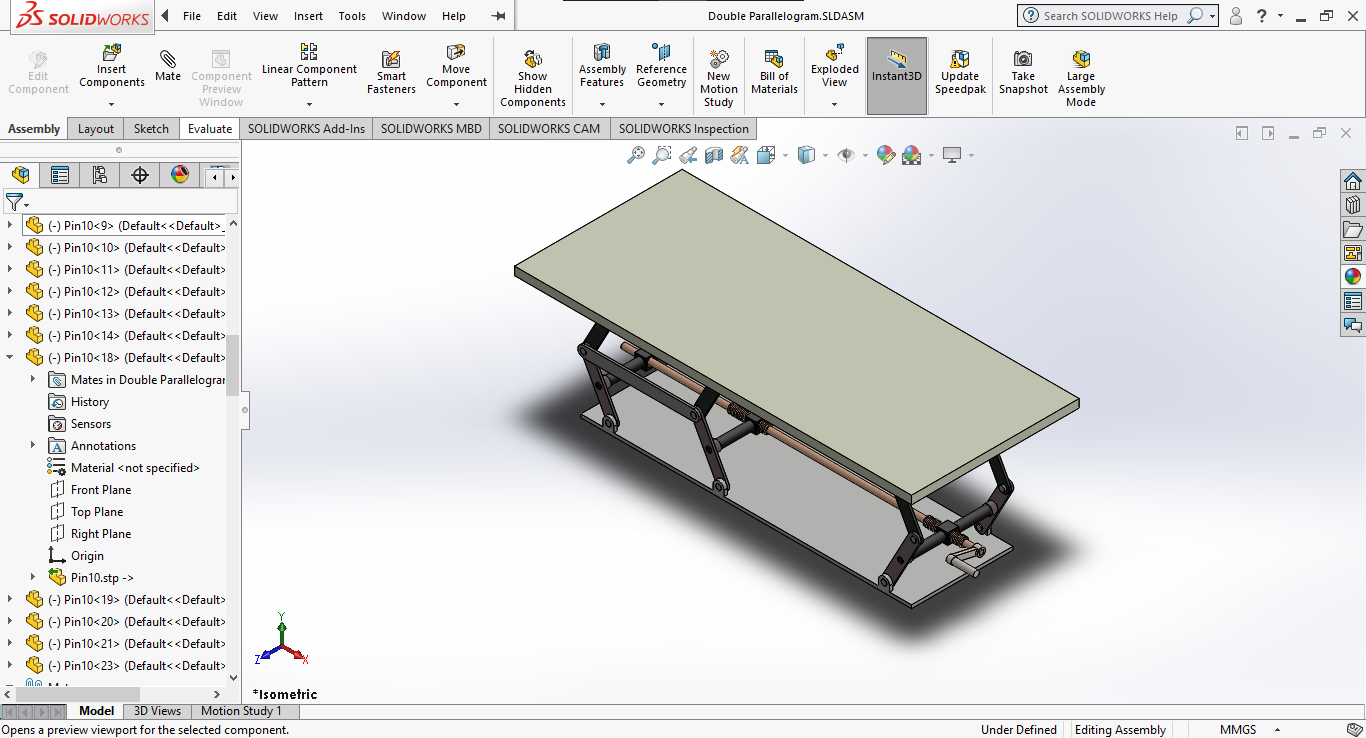This screenshot has width=1366, height=738.
Task: Click Zoom to Area icon
Action: pos(662,155)
